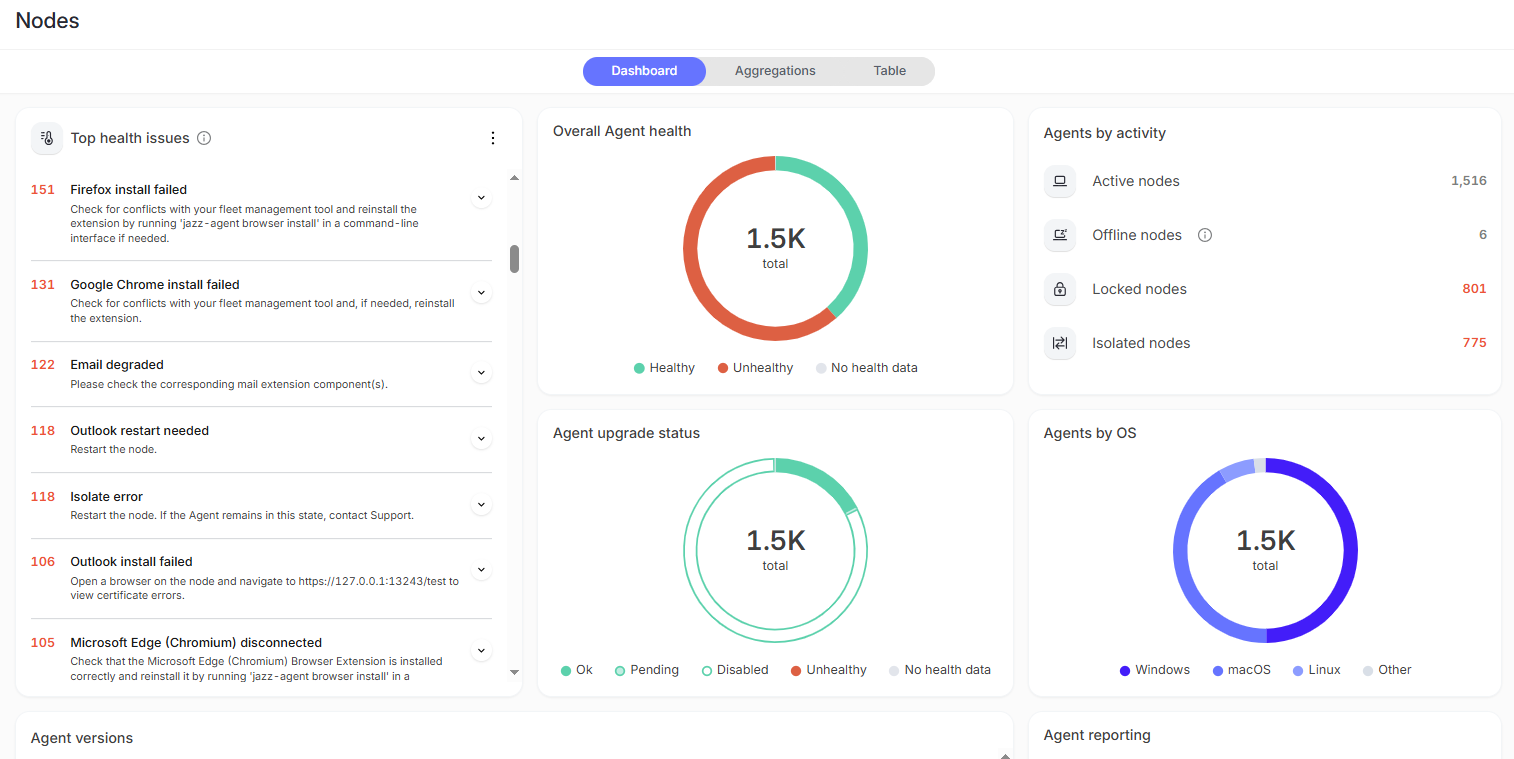Click the Isolated nodes arrows icon

click(x=1060, y=343)
